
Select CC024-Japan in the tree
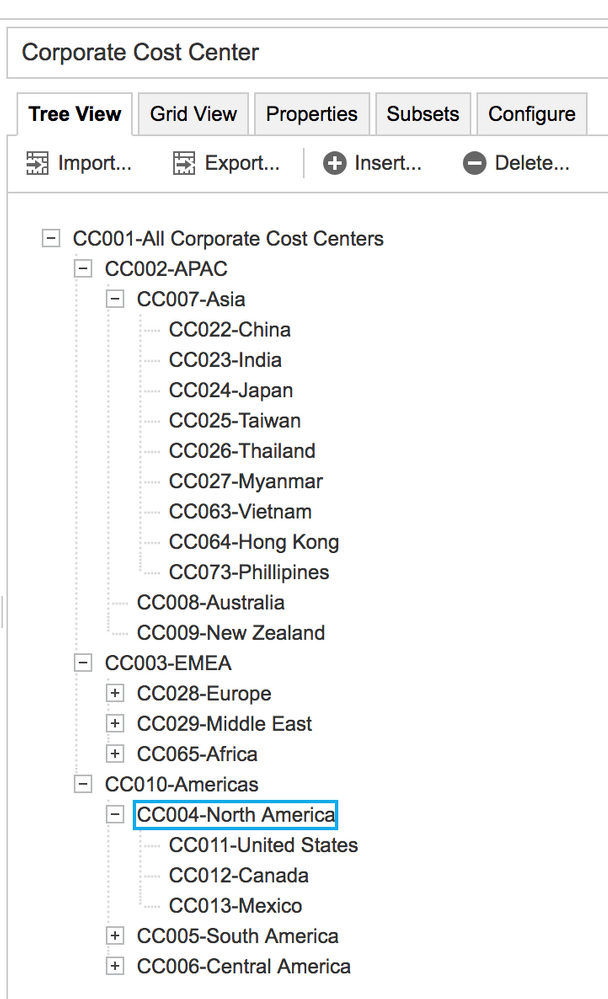230,390
